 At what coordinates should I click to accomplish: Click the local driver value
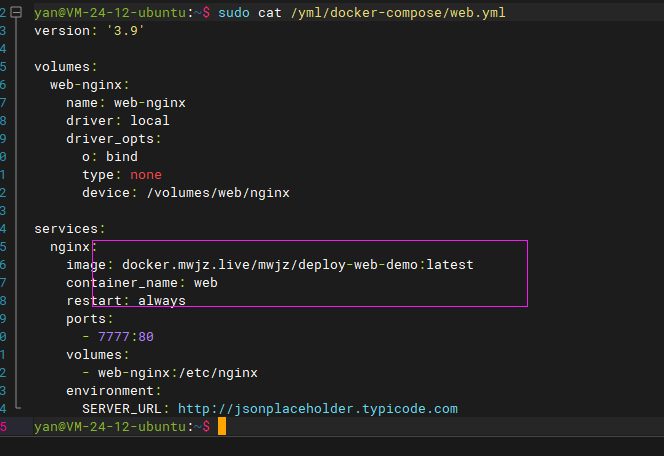pos(149,121)
